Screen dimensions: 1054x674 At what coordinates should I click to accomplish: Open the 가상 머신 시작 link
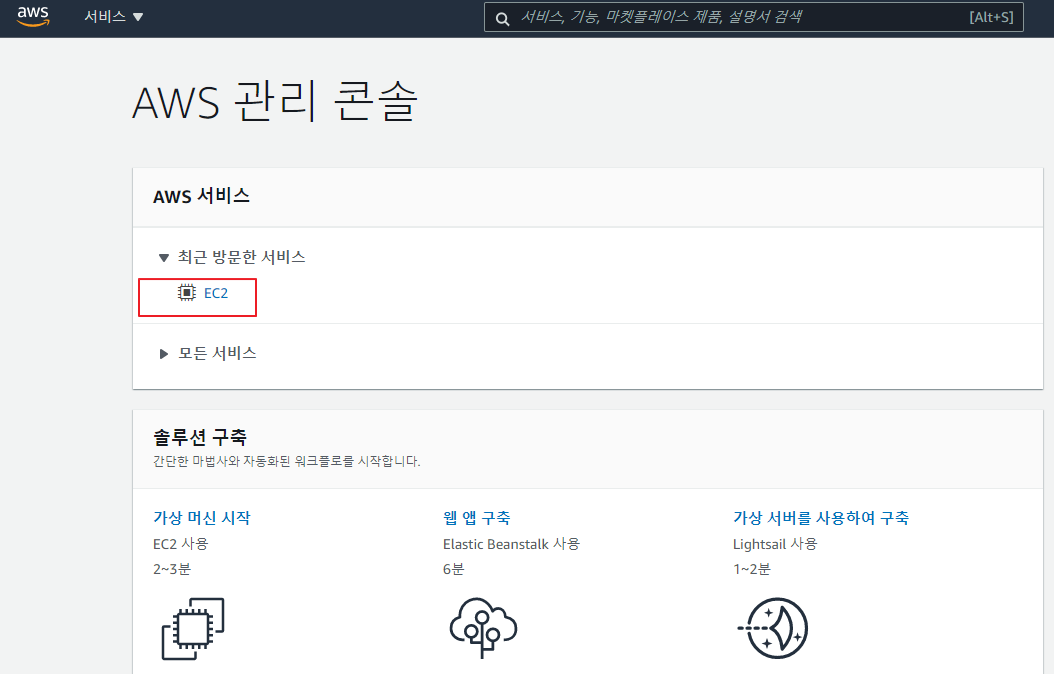[x=202, y=518]
